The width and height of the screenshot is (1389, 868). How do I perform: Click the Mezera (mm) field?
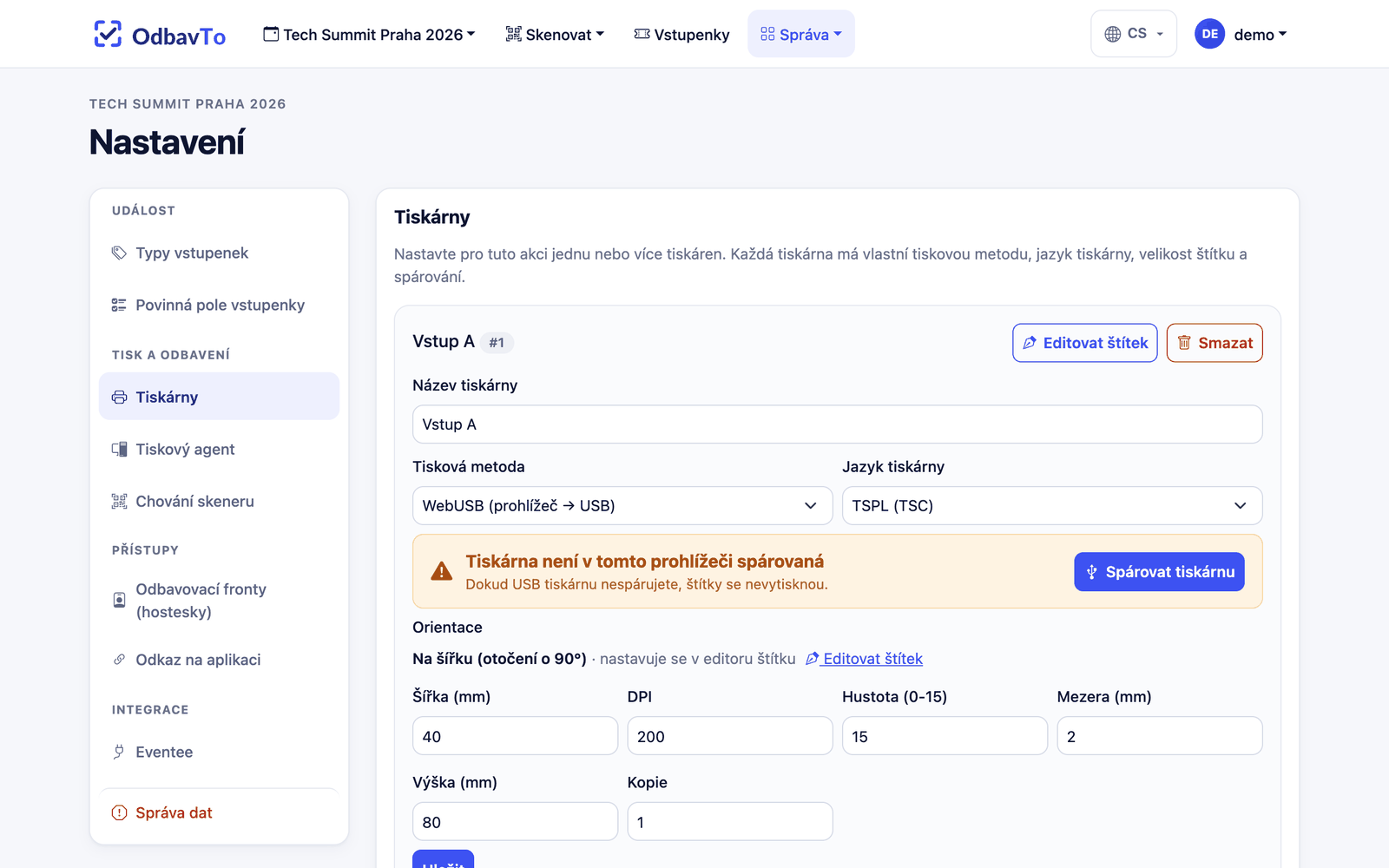(1160, 736)
